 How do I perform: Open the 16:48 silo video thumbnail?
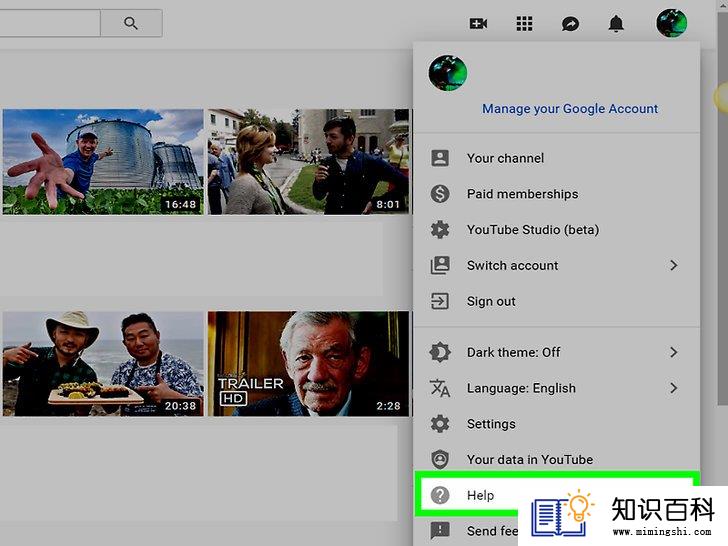[103, 162]
